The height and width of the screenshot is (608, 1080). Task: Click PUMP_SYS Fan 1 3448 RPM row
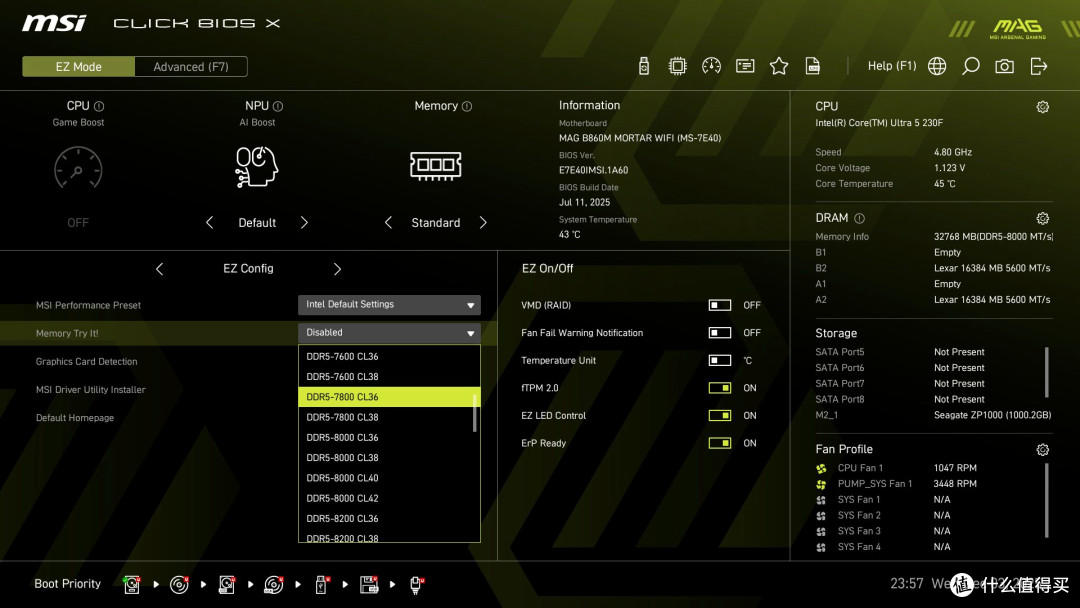896,484
